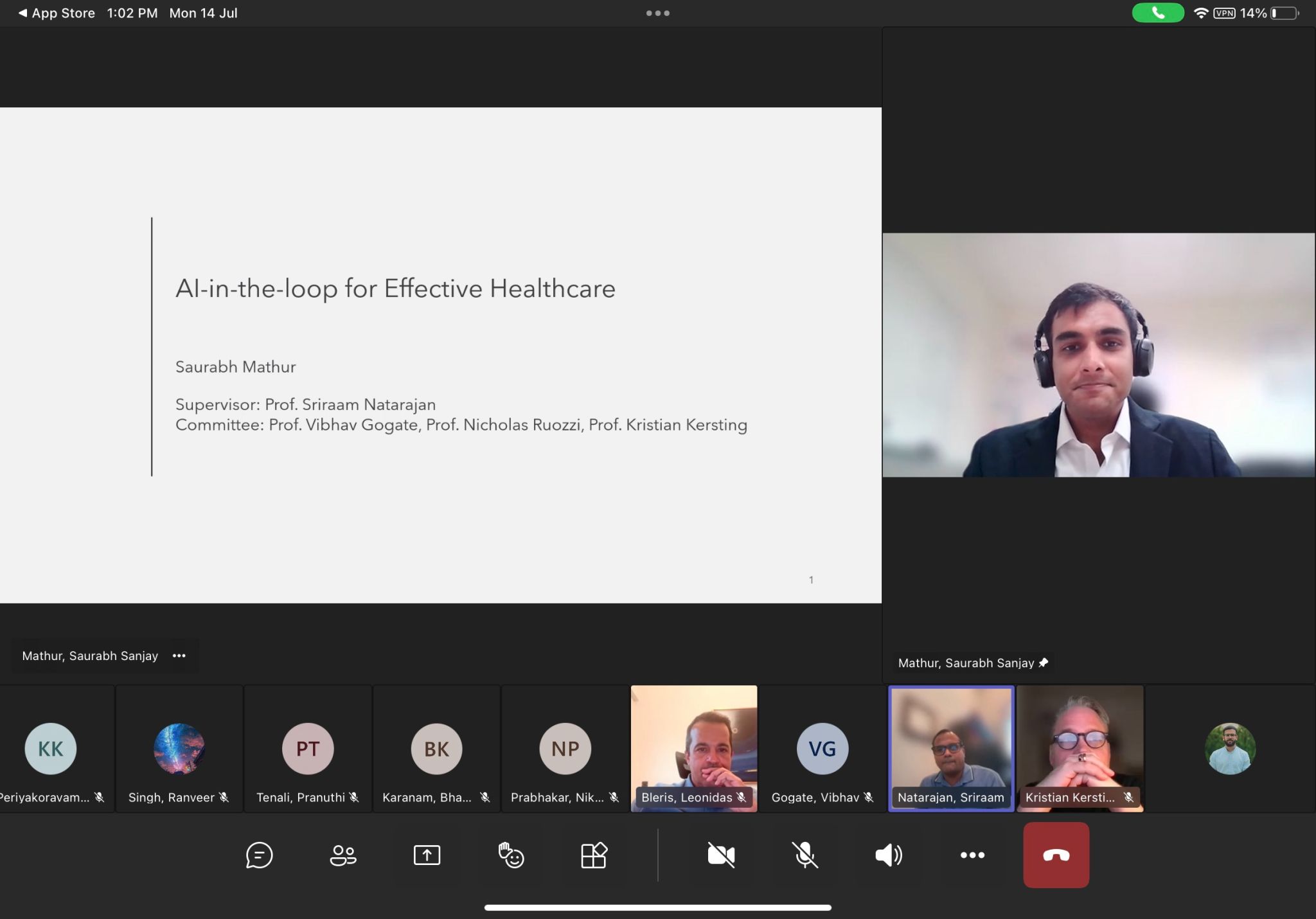Turn on the camera
The image size is (1316, 919).
click(721, 855)
